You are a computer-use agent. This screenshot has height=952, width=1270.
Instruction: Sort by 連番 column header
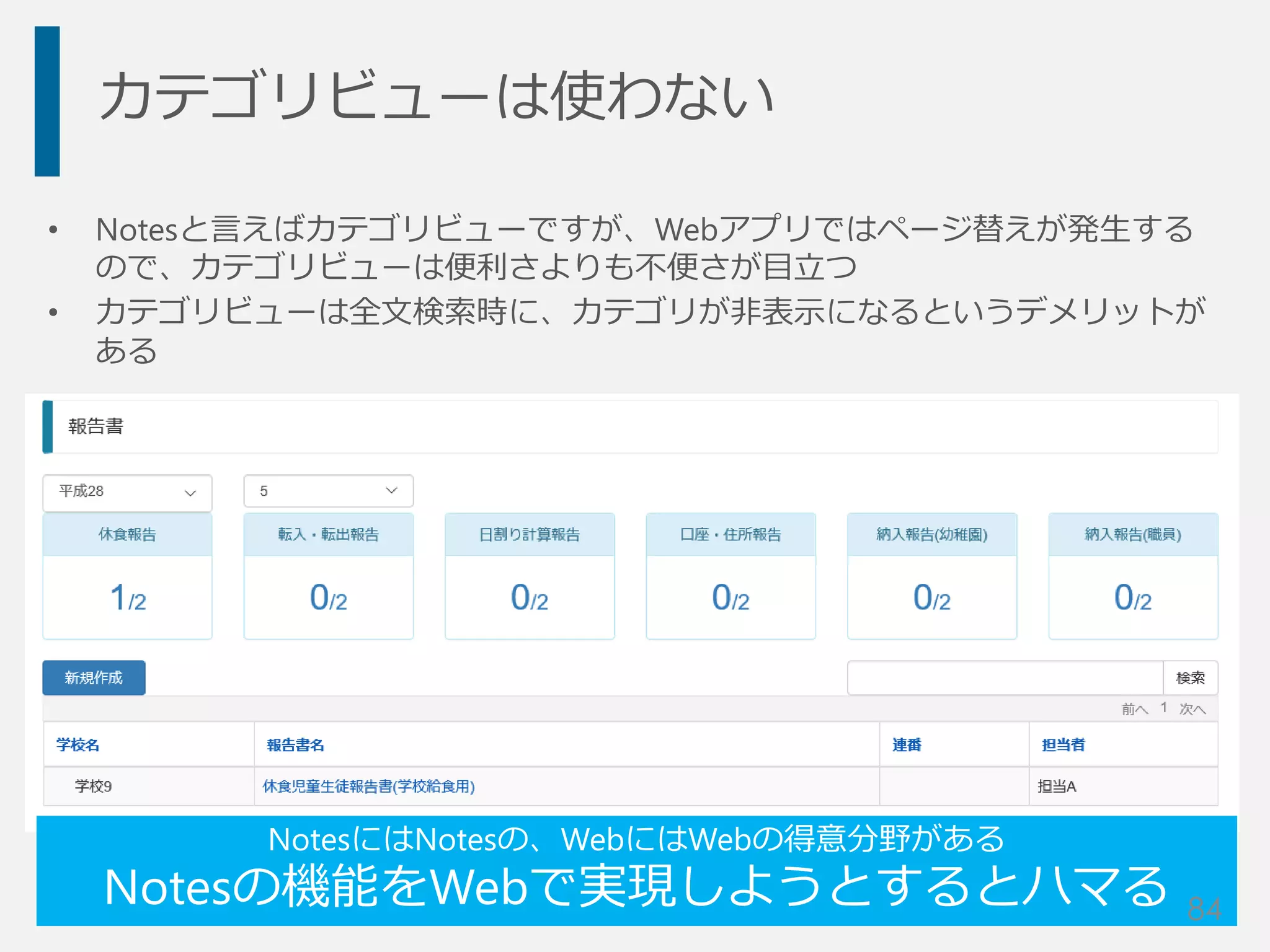pos(907,744)
